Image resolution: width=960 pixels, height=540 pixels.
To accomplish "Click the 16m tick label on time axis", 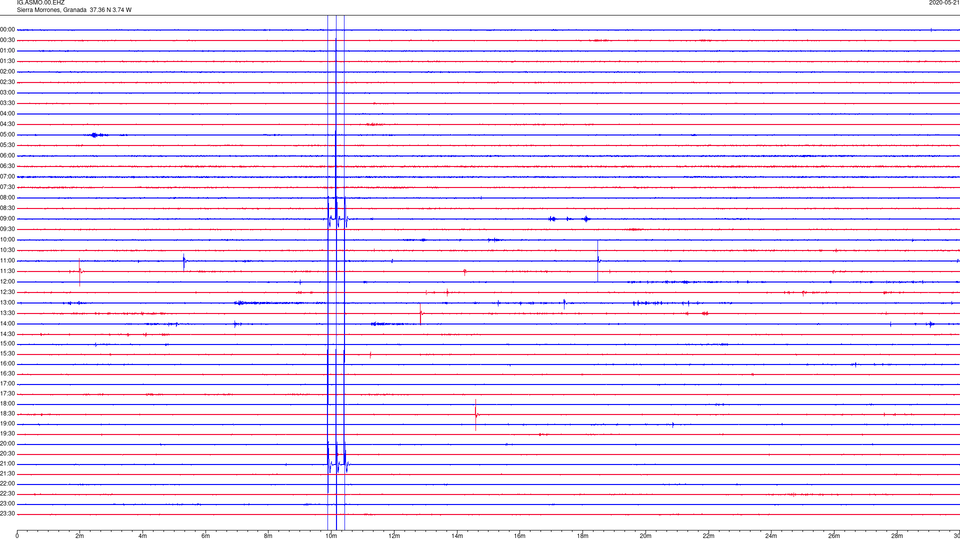I will (520, 536).
